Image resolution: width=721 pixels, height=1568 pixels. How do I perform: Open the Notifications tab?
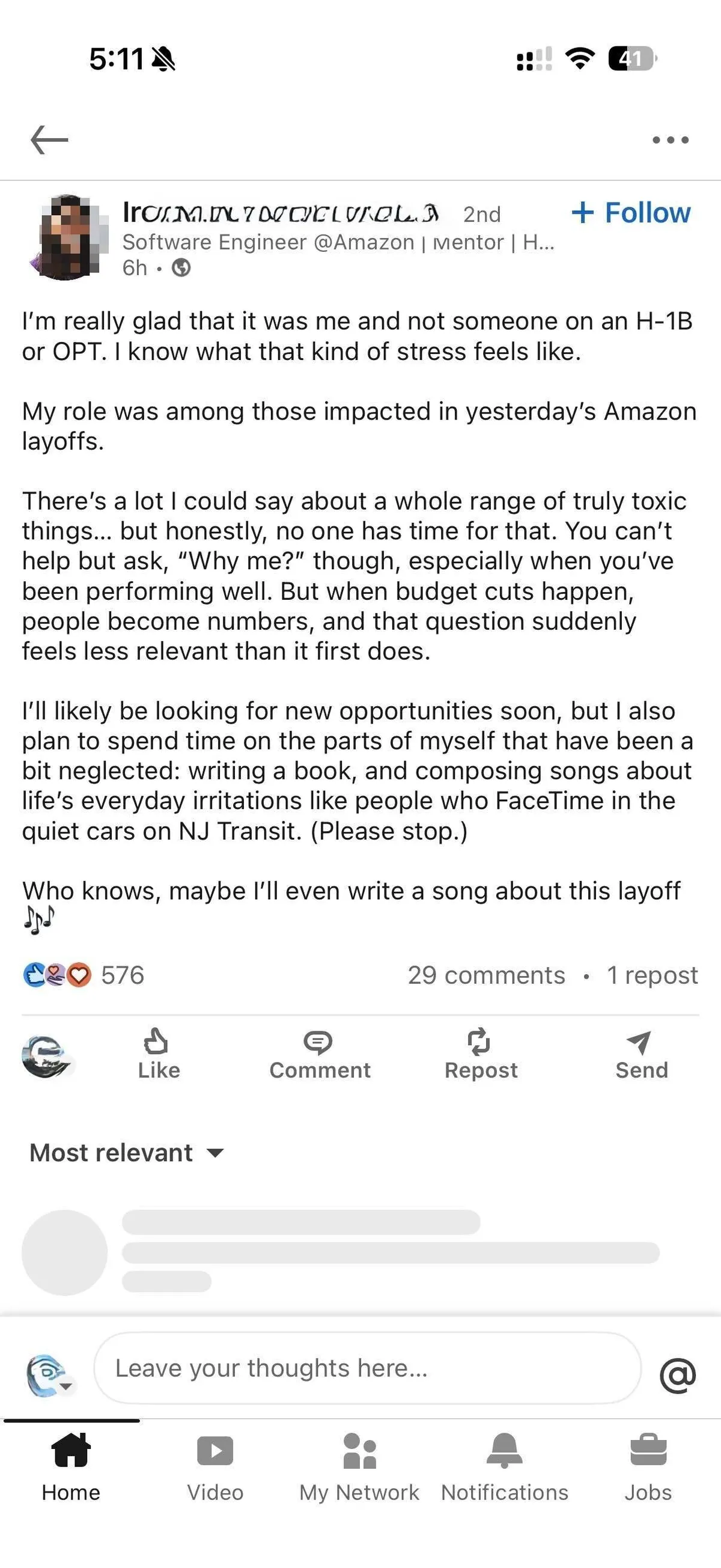504,1466
